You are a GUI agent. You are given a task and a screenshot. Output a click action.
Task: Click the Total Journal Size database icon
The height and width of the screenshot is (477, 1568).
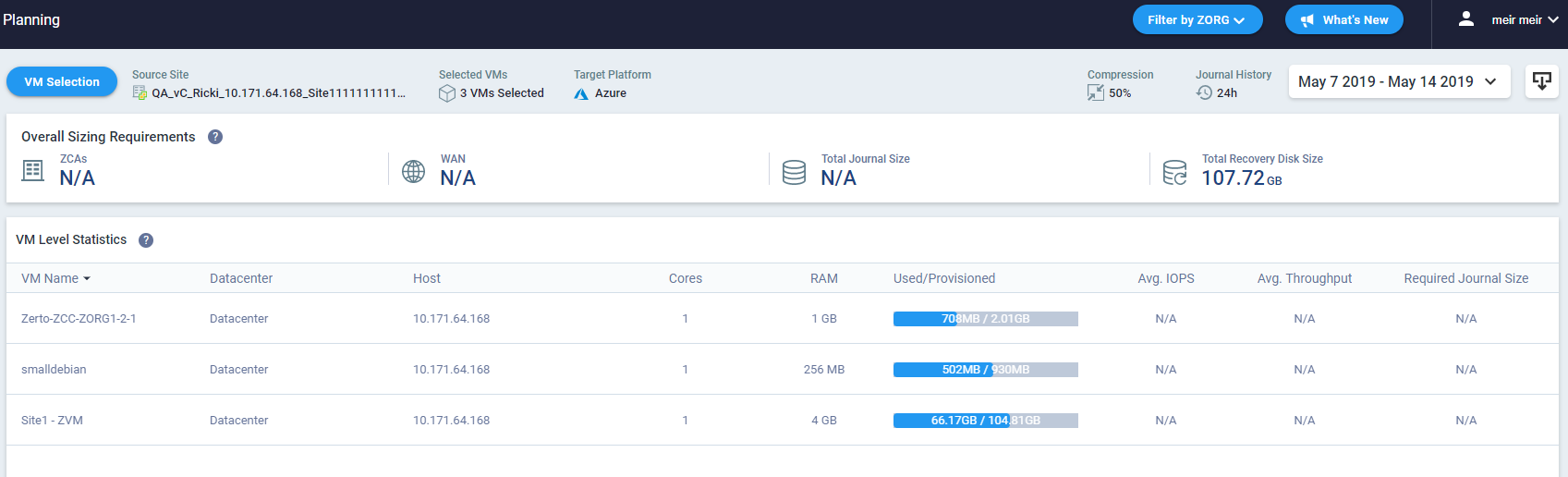[795, 172]
